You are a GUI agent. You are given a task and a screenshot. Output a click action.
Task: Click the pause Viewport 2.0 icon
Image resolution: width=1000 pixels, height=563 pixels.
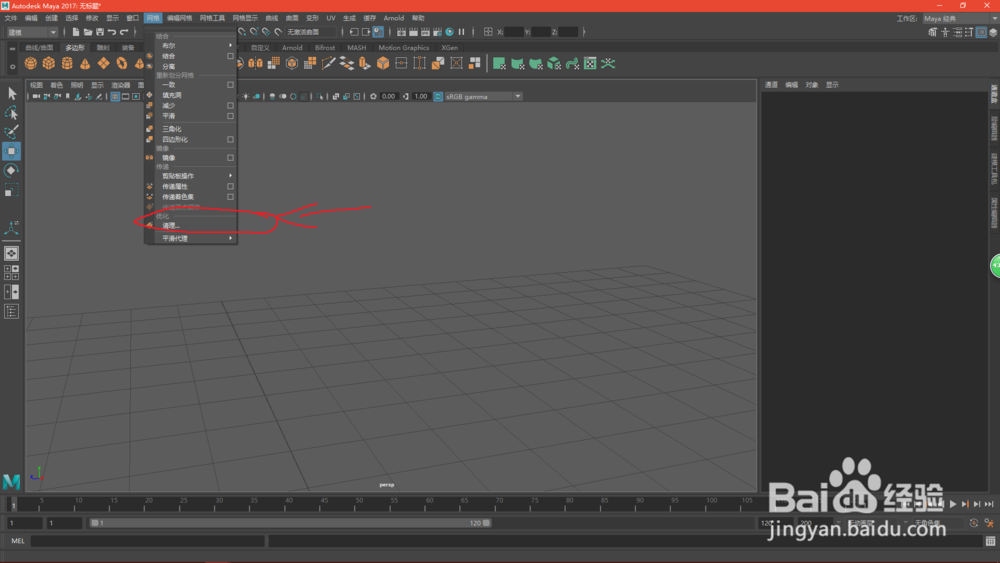coord(461,32)
